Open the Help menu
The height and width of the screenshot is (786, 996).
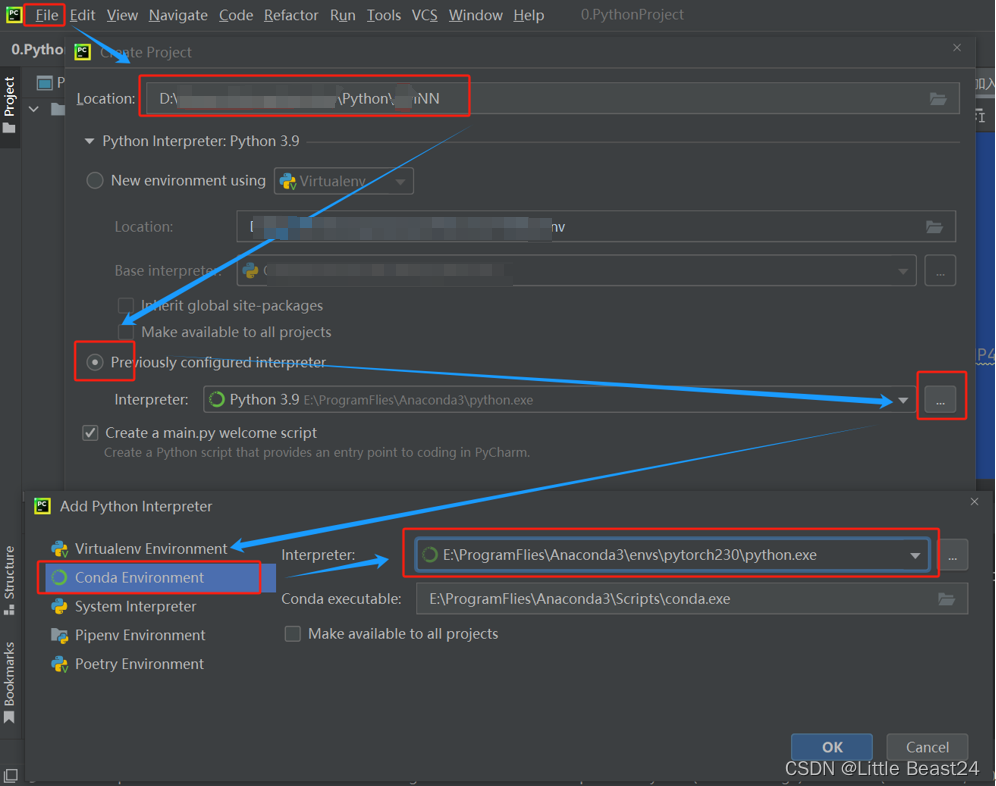(x=528, y=15)
